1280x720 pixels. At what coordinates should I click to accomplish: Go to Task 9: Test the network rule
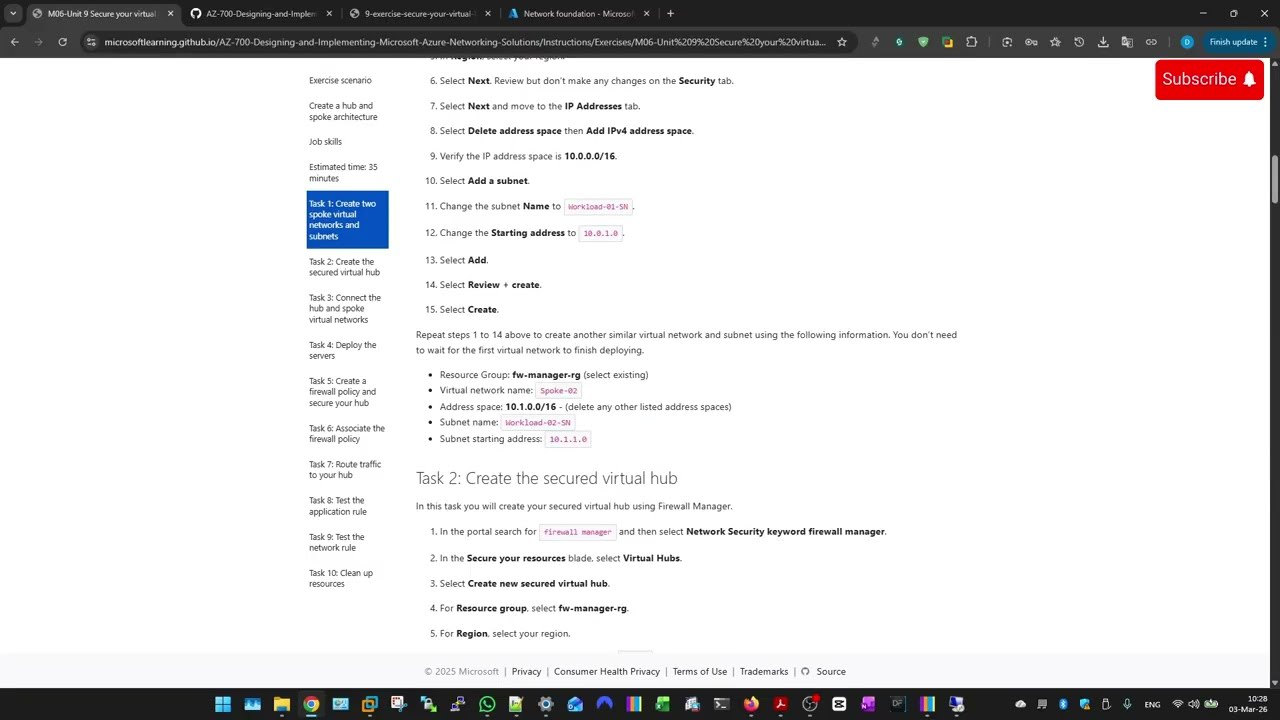click(x=336, y=542)
